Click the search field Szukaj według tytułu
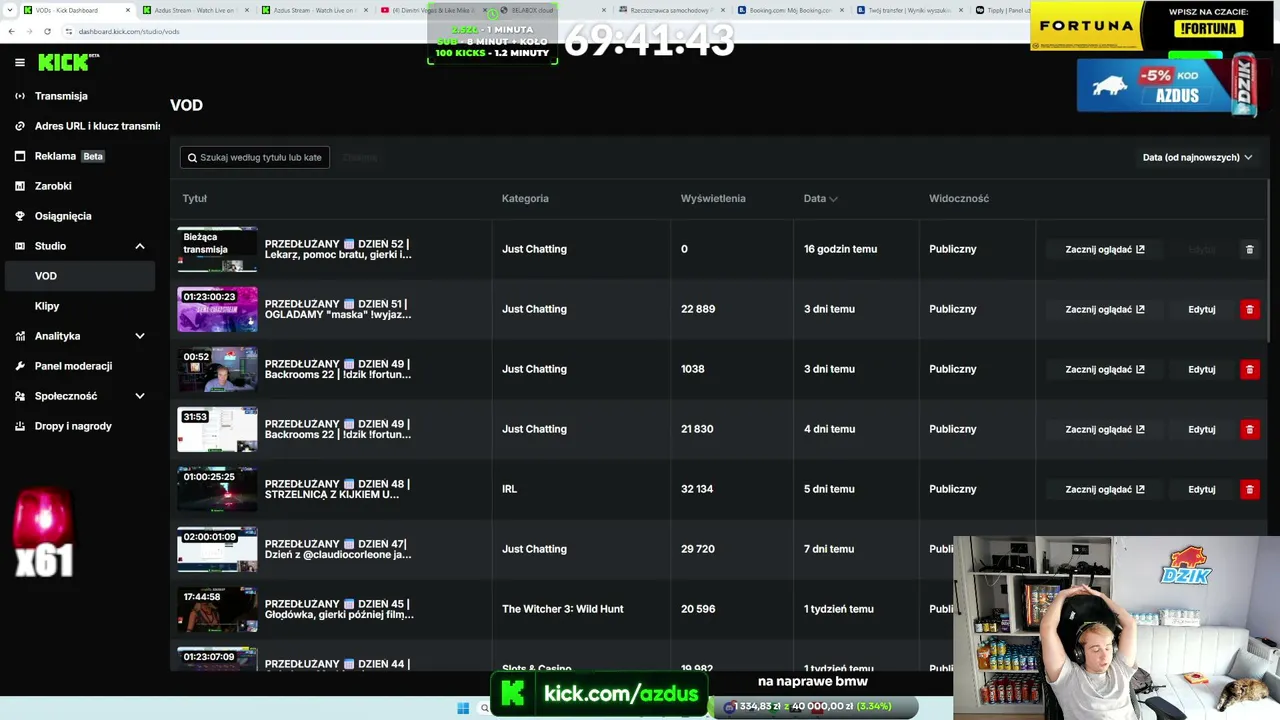The width and height of the screenshot is (1280, 720). 255,157
